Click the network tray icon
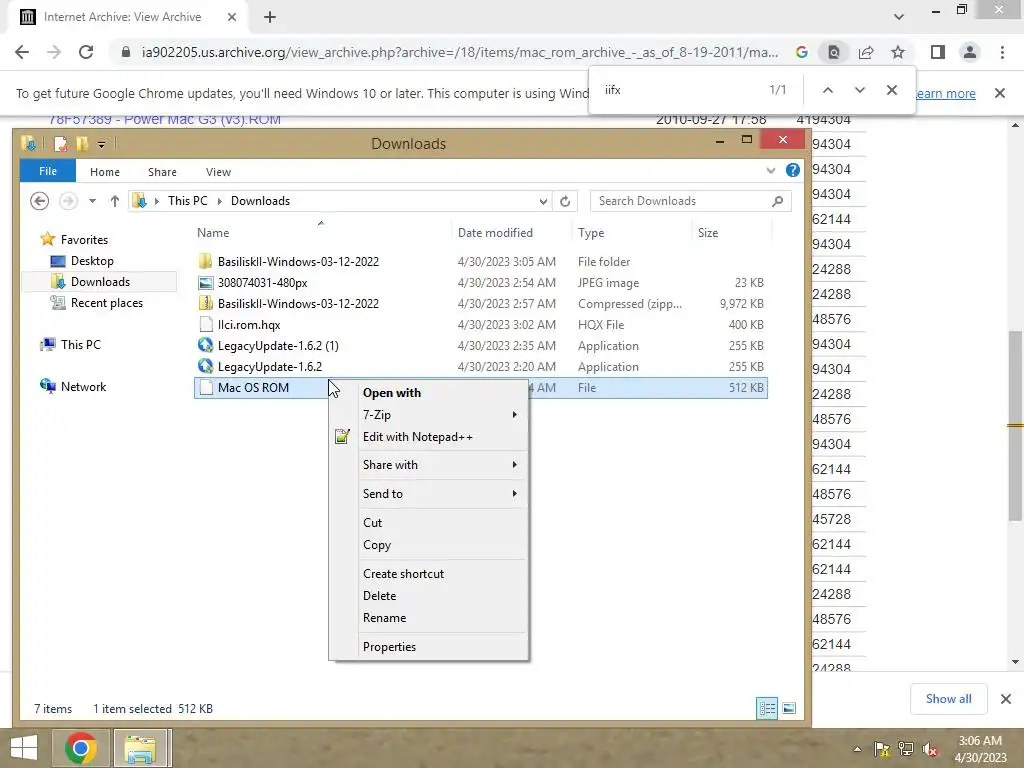Image resolution: width=1024 pixels, height=768 pixels. 906,749
